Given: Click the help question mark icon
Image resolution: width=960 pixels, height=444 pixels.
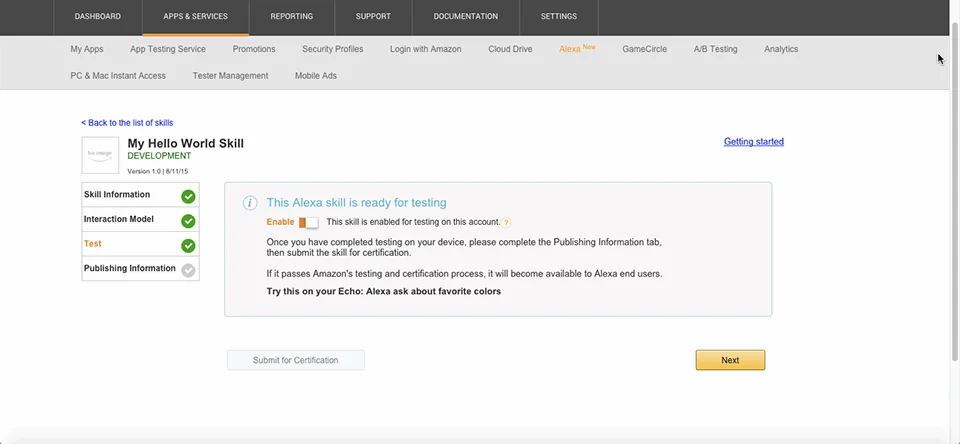Looking at the screenshot, I should click(x=506, y=223).
